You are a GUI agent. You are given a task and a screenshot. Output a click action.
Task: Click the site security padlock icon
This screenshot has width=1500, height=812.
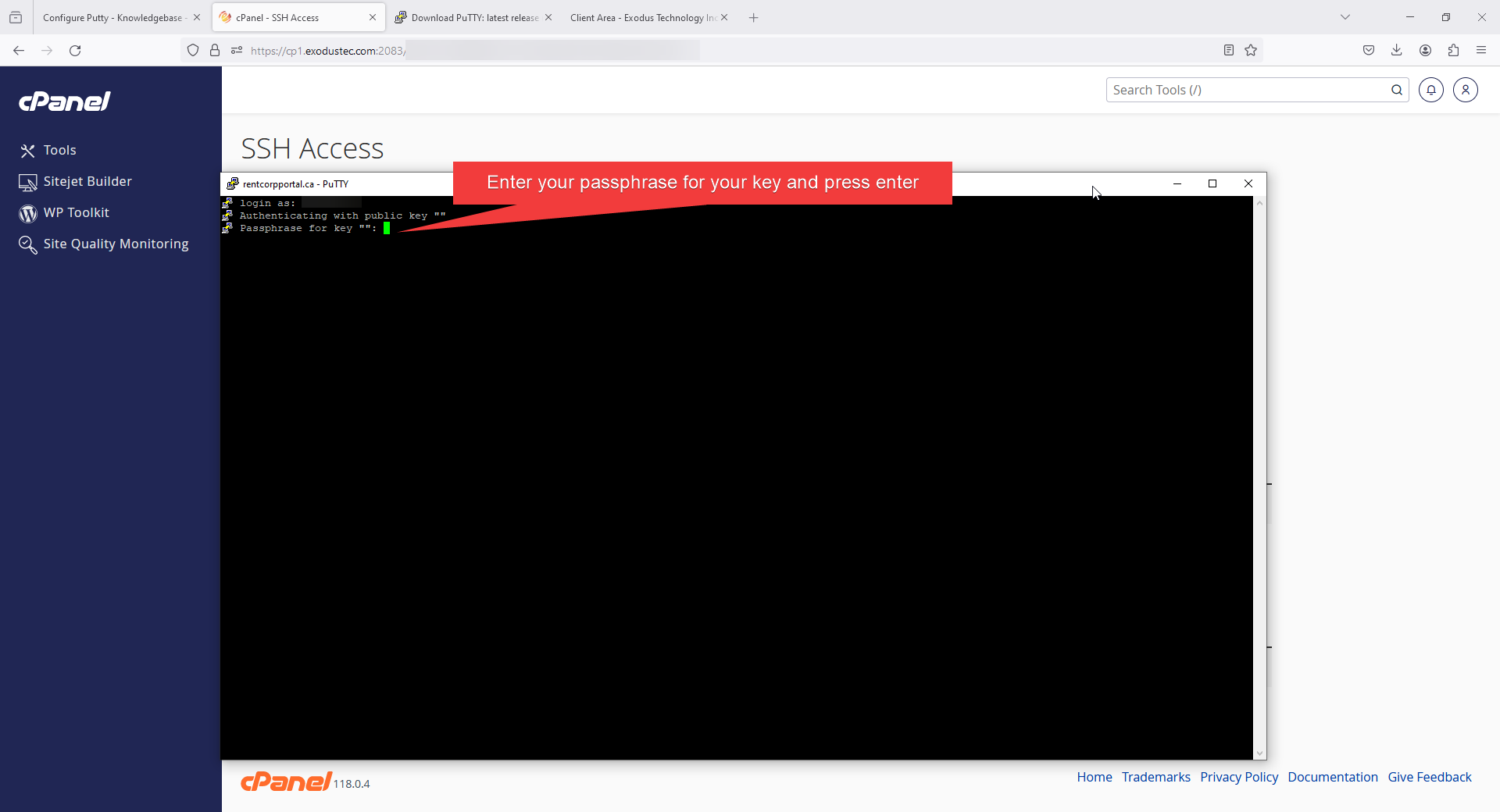[x=215, y=51]
